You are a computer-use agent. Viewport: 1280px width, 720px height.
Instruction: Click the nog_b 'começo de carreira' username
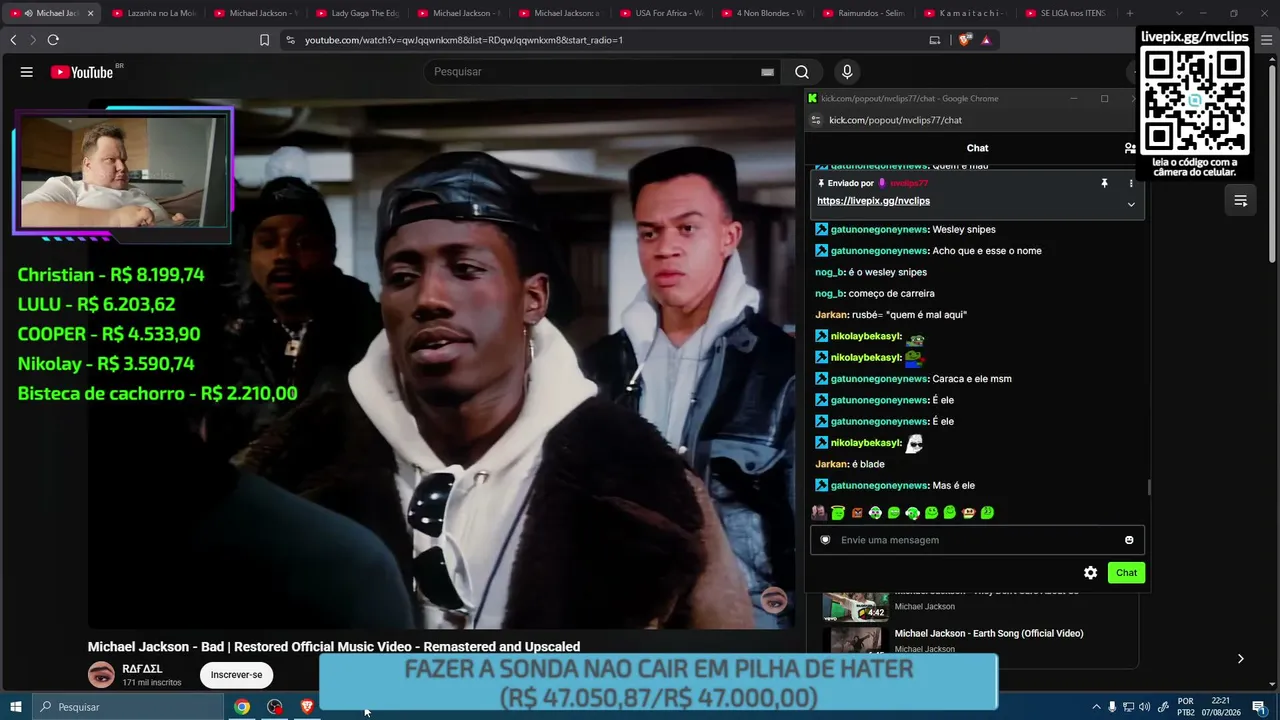(829, 293)
